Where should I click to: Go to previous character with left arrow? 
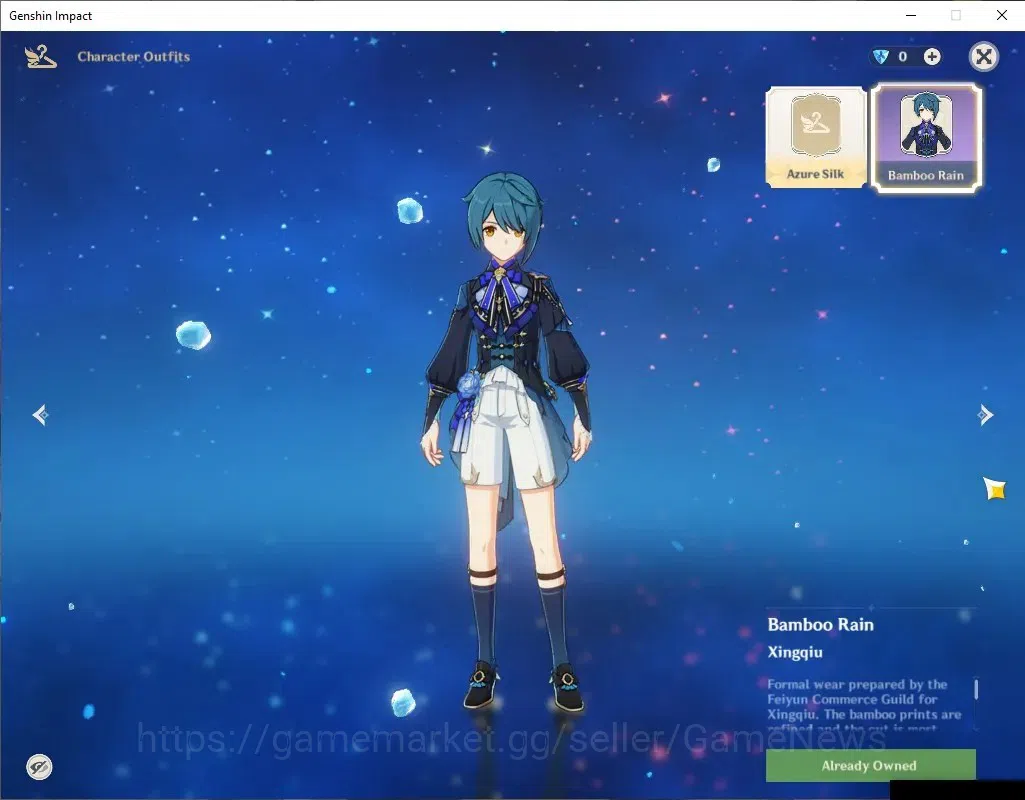point(41,415)
